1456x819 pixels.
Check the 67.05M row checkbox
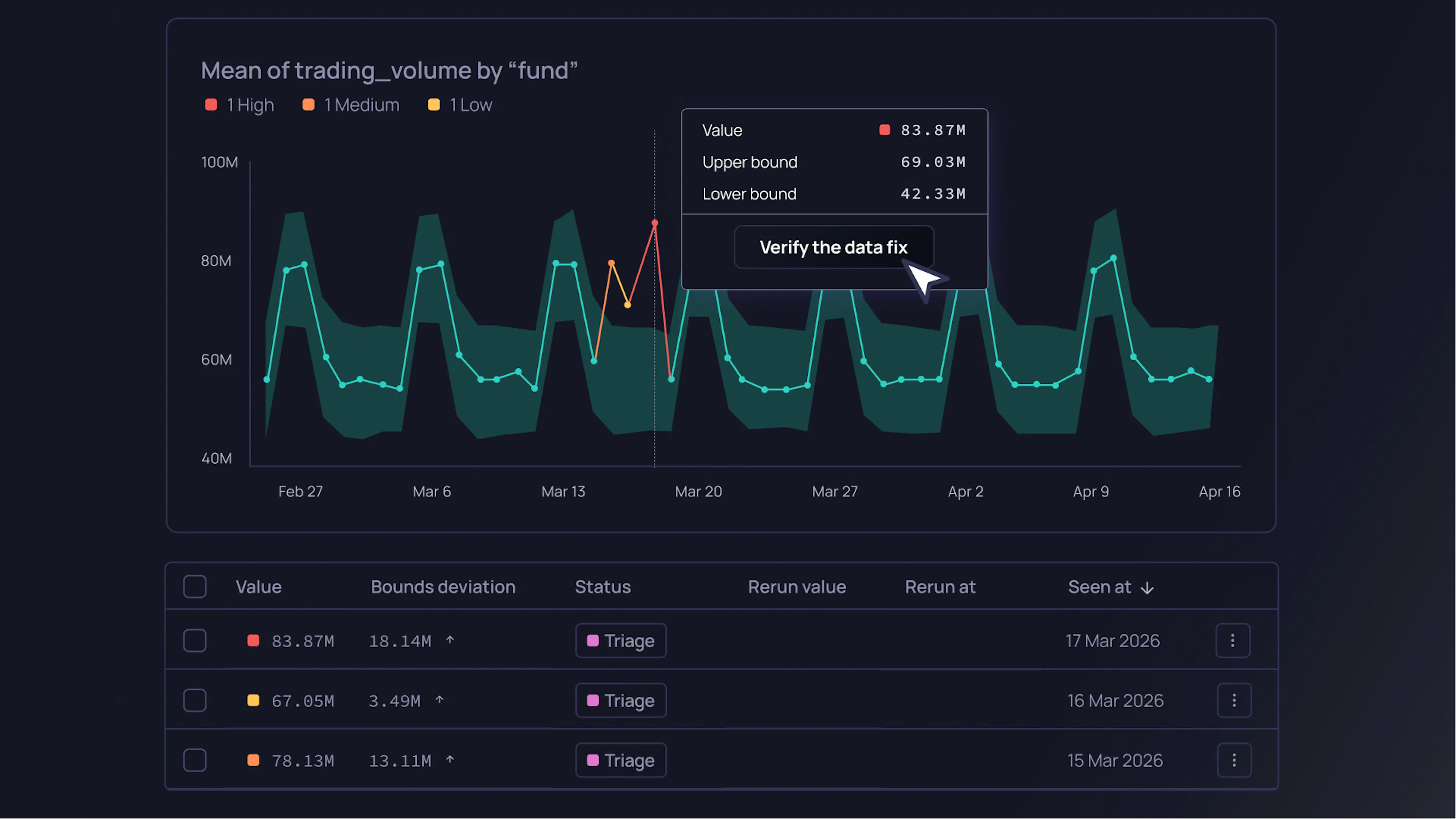[195, 700]
